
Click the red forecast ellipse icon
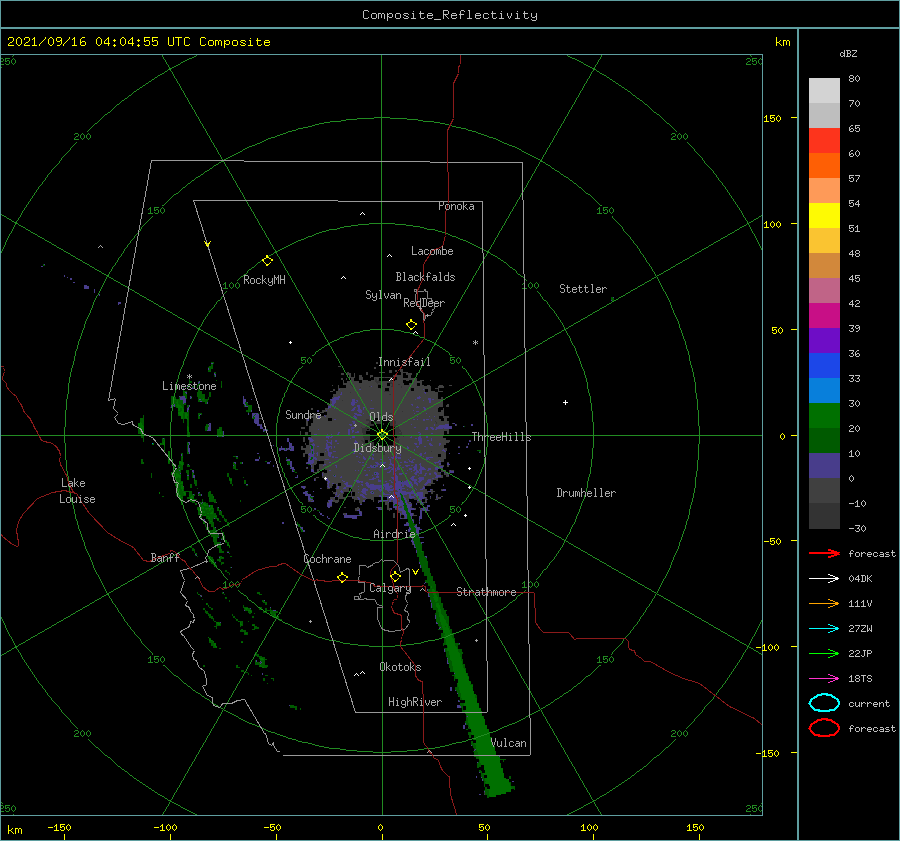[824, 728]
